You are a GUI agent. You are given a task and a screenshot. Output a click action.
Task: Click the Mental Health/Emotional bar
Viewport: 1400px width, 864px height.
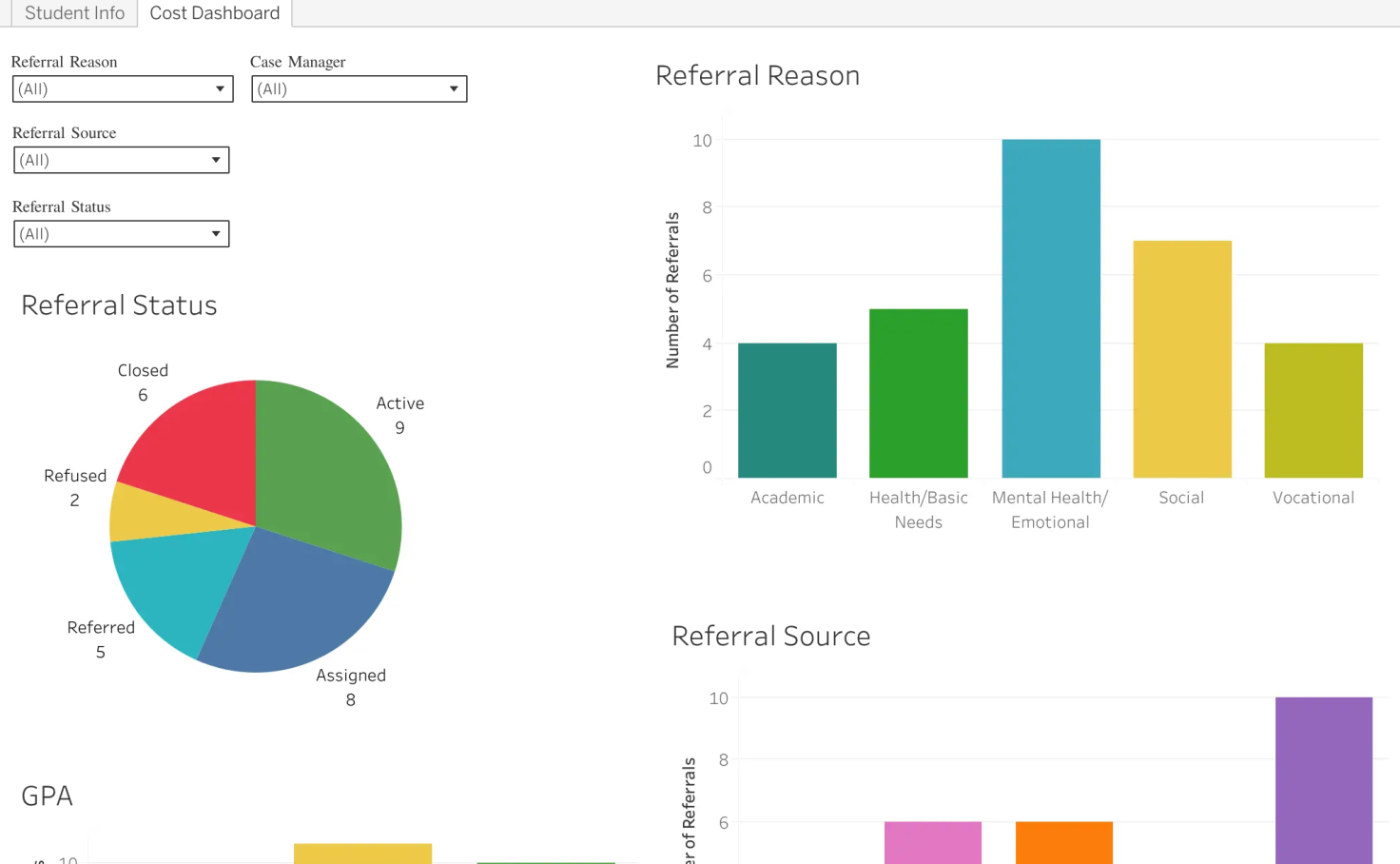click(1051, 308)
